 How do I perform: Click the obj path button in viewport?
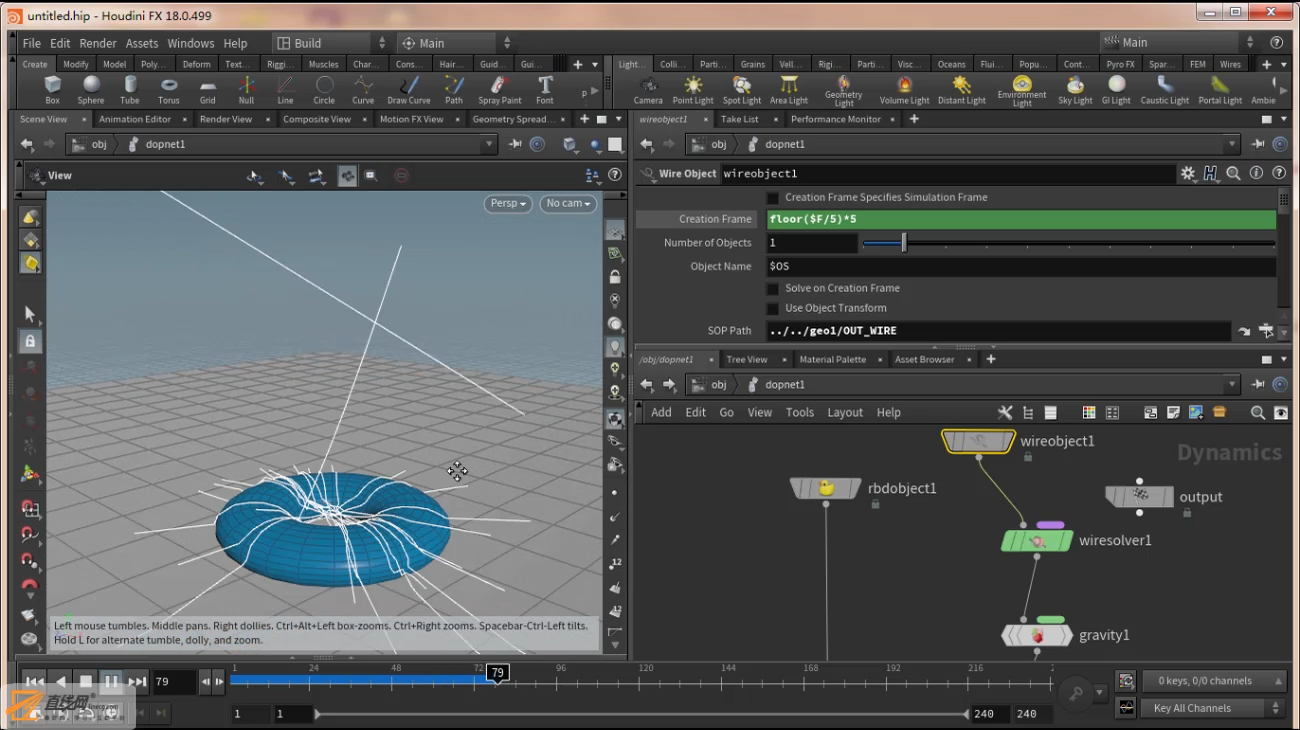[90, 144]
